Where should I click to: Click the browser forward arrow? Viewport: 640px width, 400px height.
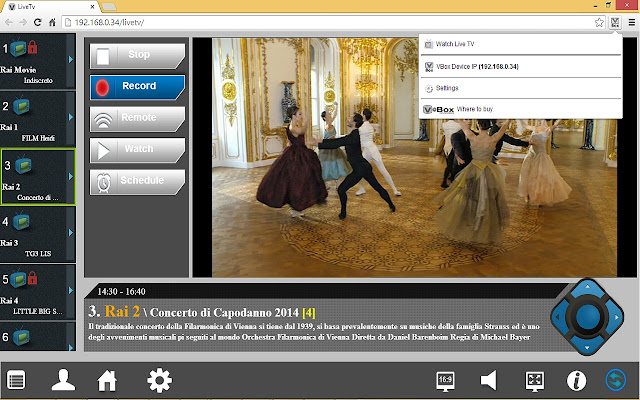[23, 22]
